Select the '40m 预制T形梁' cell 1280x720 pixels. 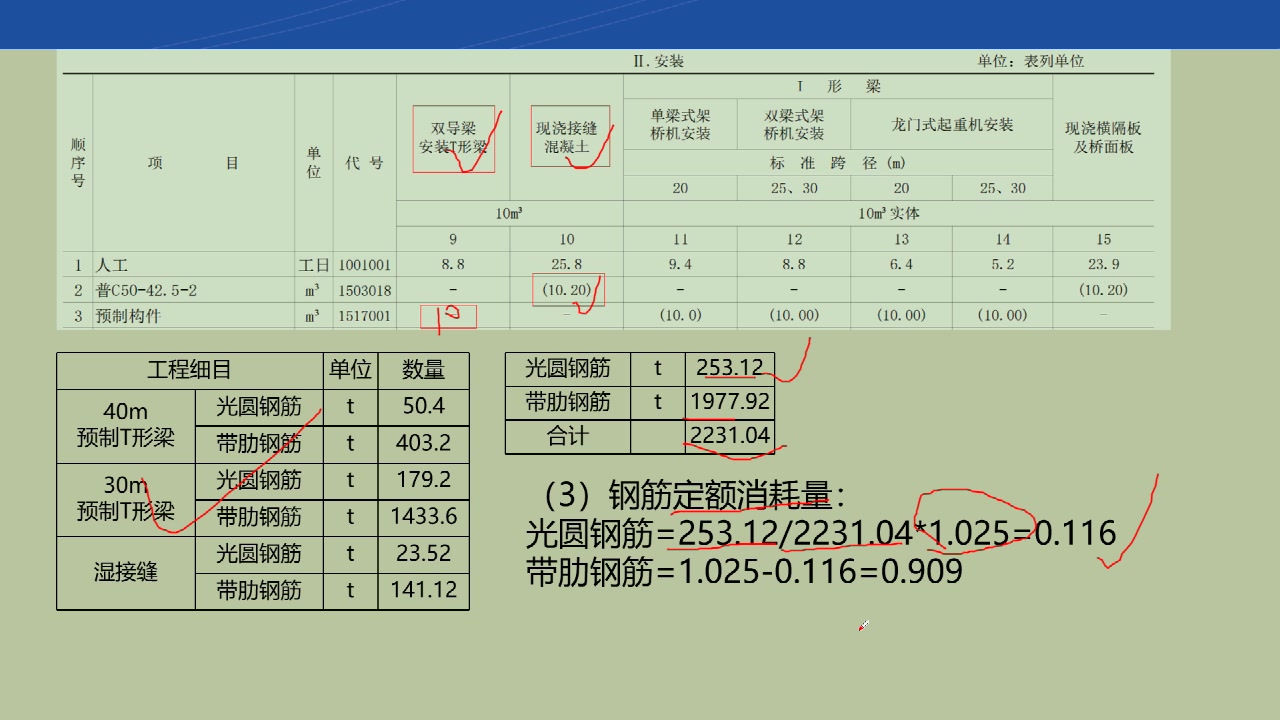(126, 425)
